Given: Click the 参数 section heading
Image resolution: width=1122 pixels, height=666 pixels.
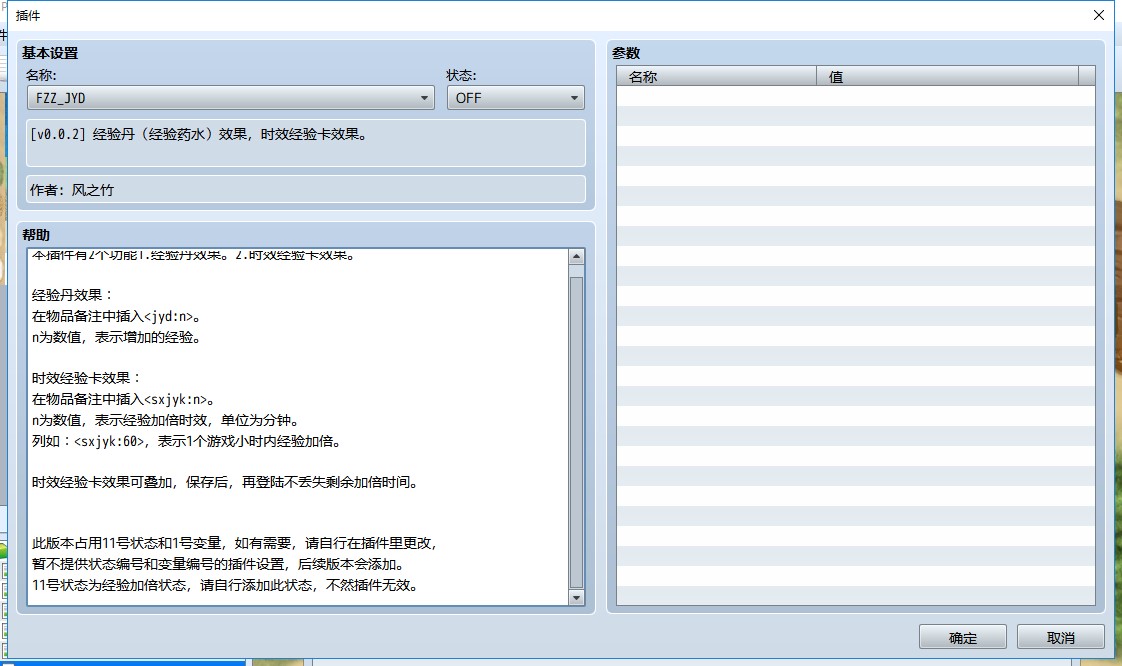Looking at the screenshot, I should pos(626,53).
